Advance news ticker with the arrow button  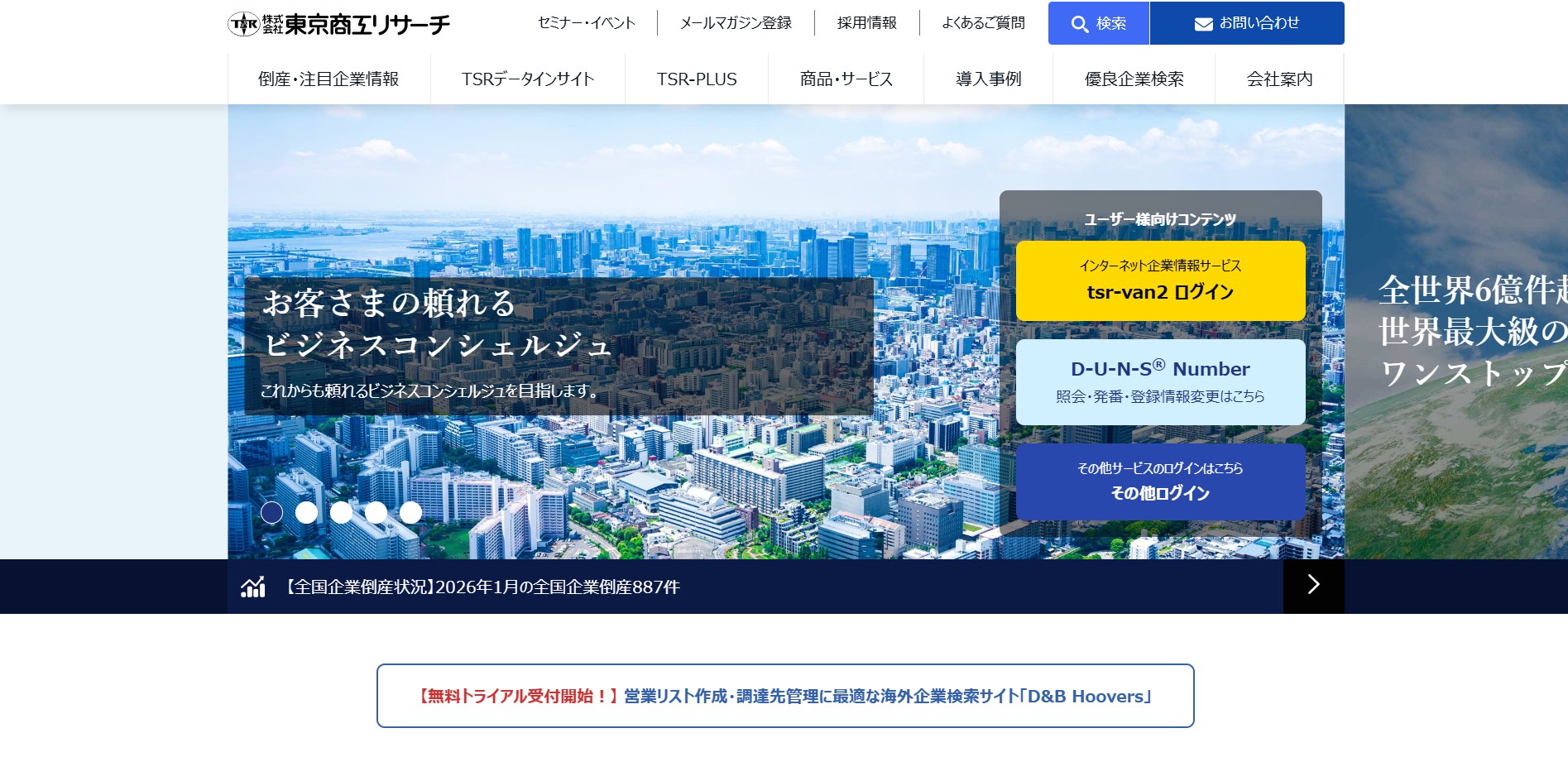click(1313, 586)
